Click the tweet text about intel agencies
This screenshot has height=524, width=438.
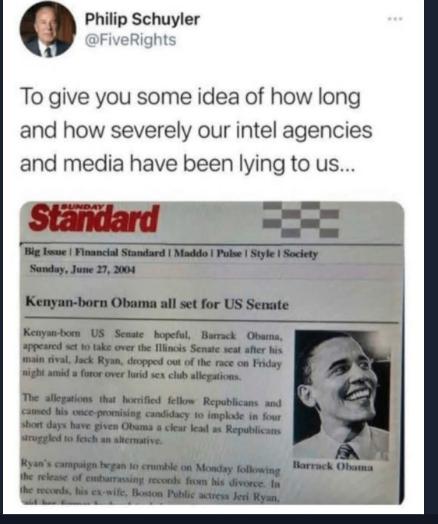click(196, 130)
